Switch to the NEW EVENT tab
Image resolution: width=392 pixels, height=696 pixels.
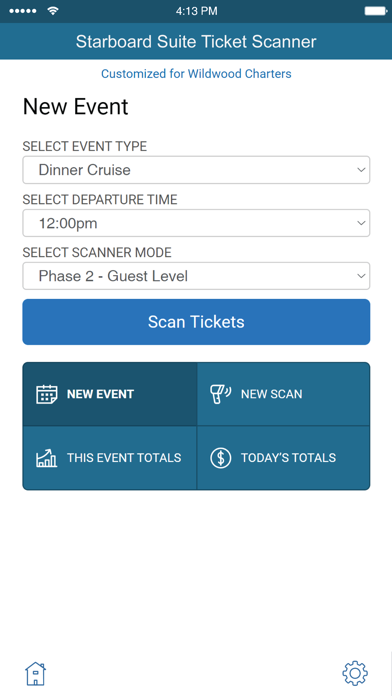pos(110,394)
